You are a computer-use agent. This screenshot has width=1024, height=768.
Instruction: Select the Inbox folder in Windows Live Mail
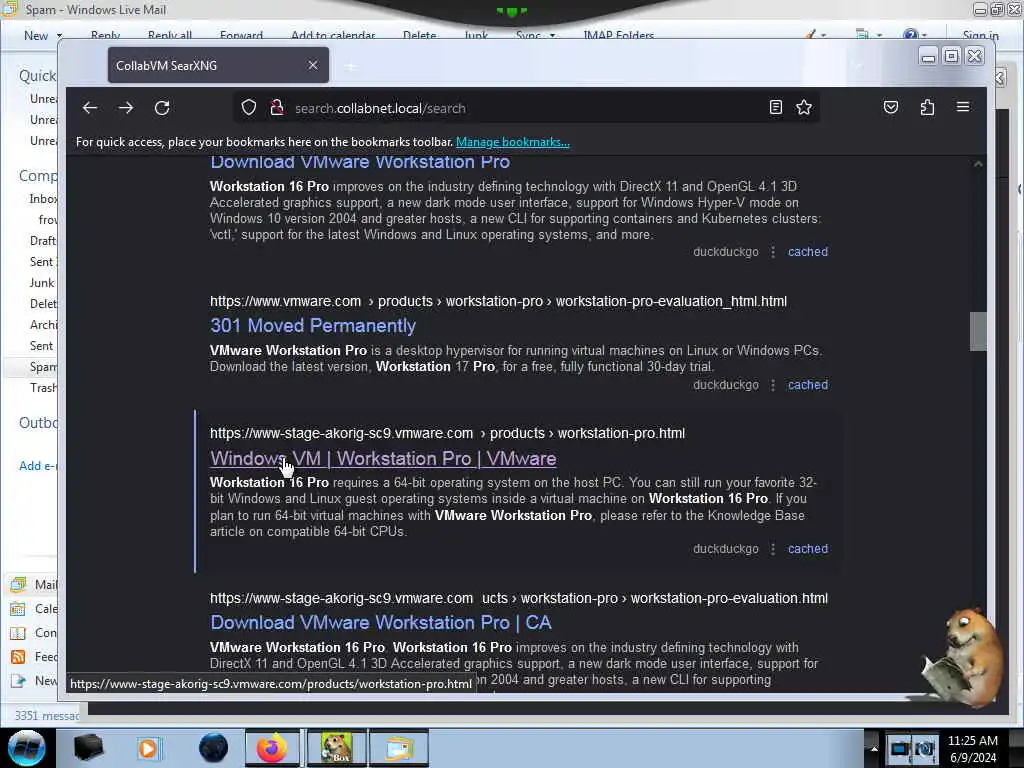coord(42,199)
